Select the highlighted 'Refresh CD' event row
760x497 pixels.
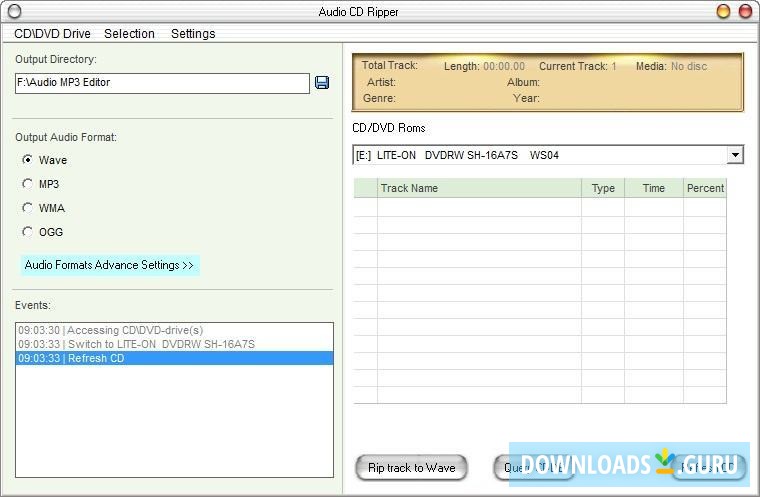[174, 358]
